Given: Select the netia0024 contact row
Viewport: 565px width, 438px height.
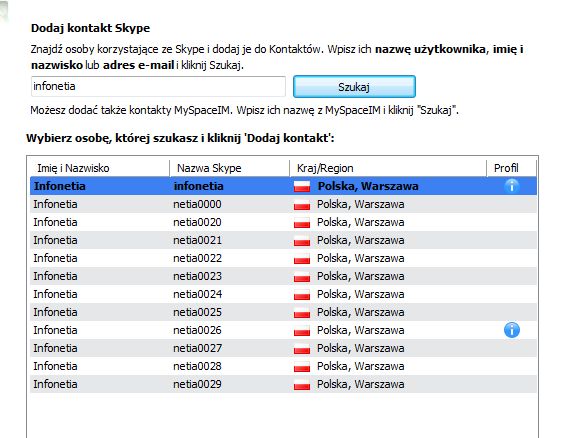Looking at the screenshot, I should tap(283, 294).
